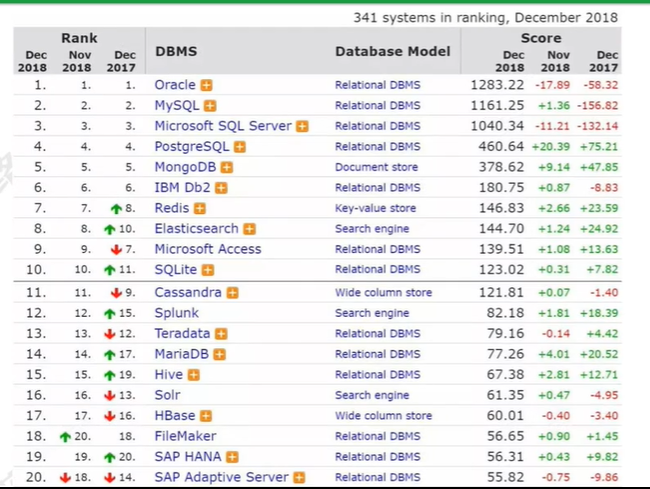650x489 pixels.
Task: Click Relational DBMS in the Oracle row
Action: click(378, 85)
